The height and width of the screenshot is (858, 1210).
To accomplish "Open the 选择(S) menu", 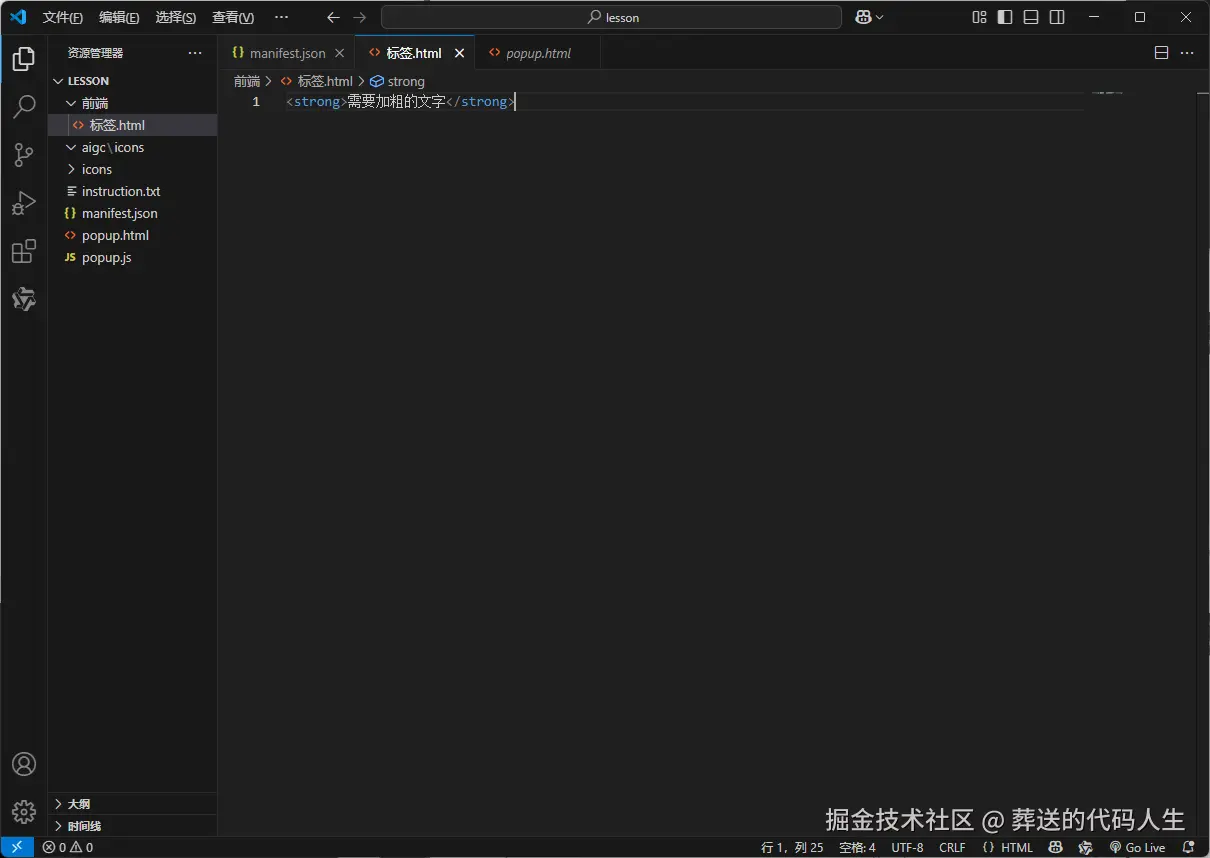I will [x=176, y=17].
